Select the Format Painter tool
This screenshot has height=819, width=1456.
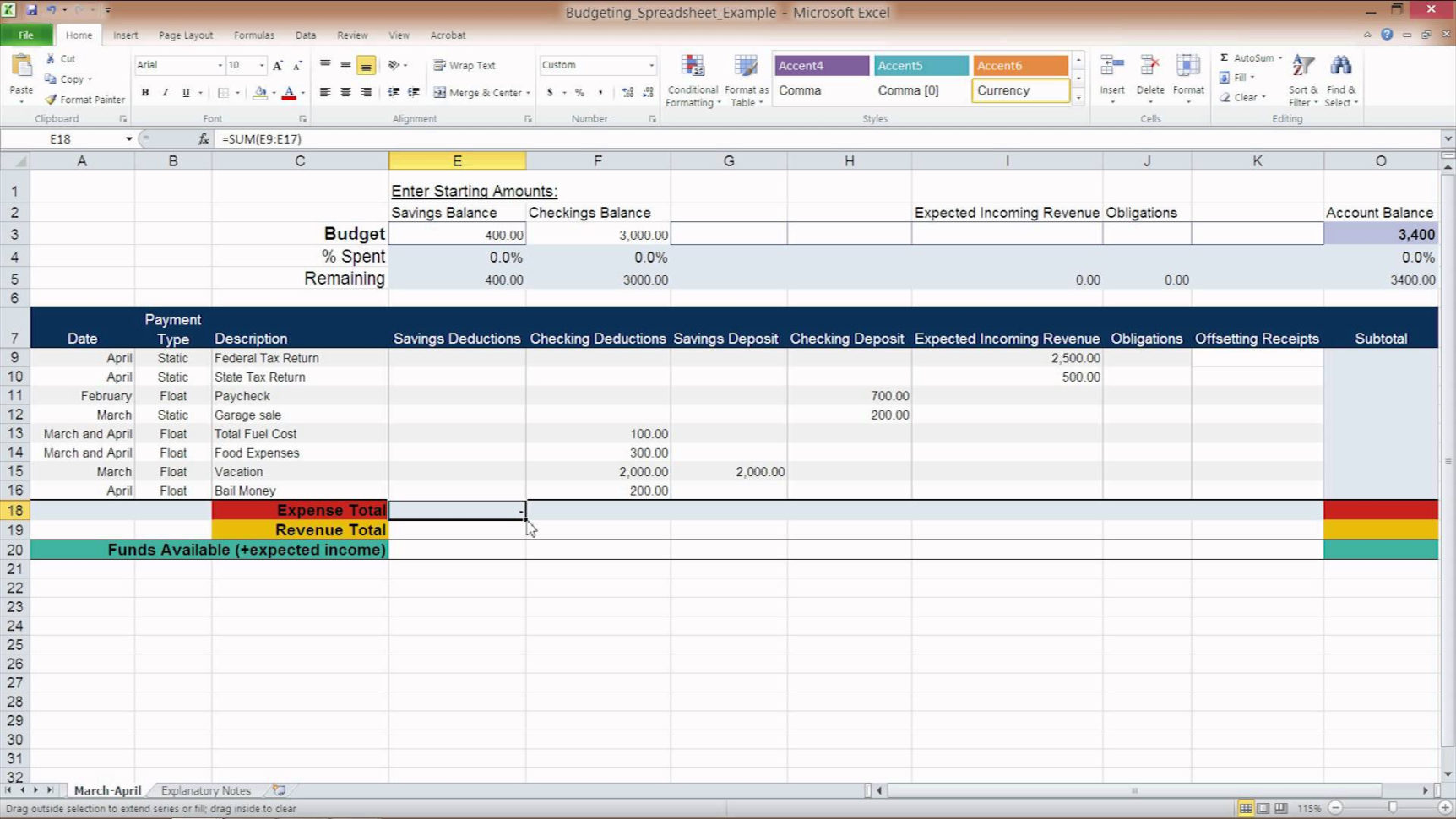[x=84, y=100]
